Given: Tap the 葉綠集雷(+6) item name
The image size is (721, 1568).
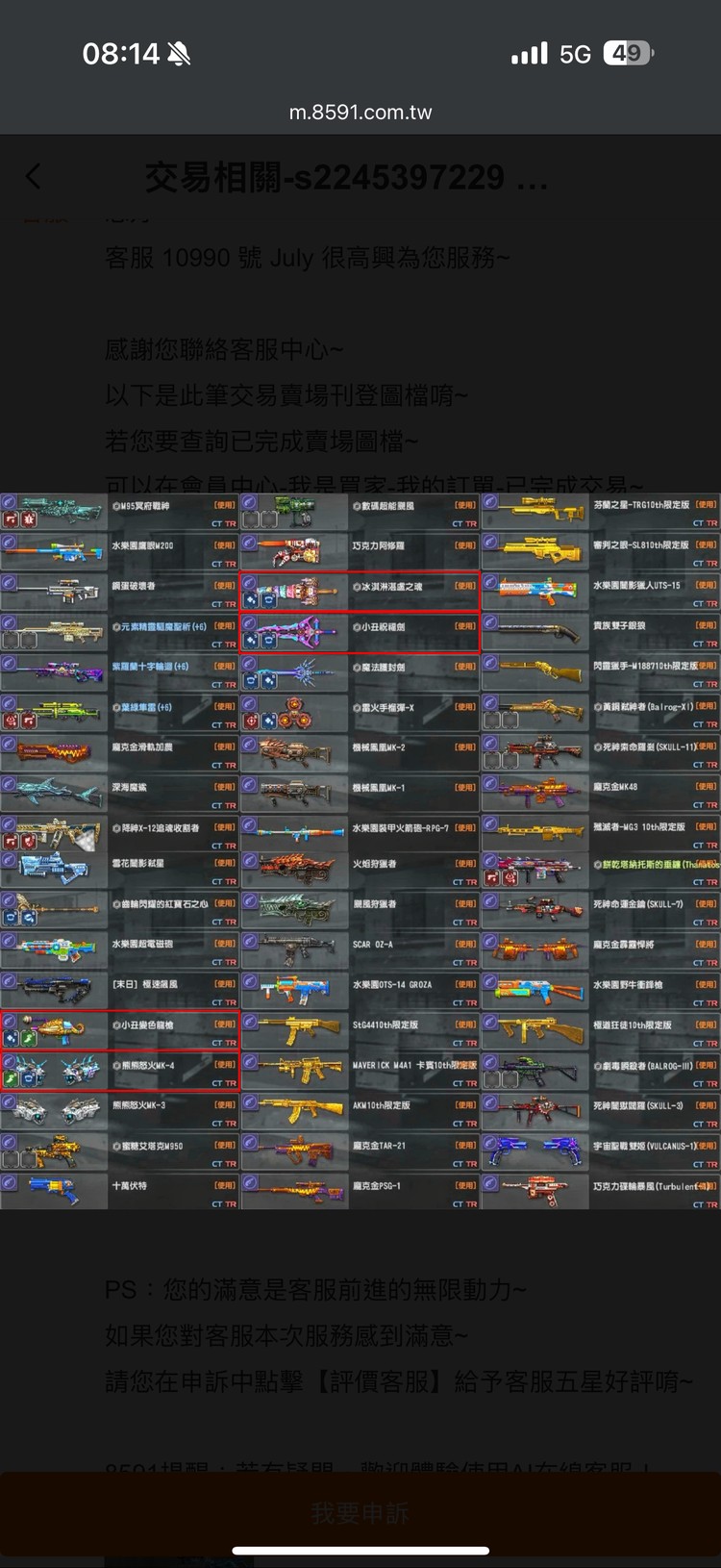Looking at the screenshot, I should tap(142, 707).
